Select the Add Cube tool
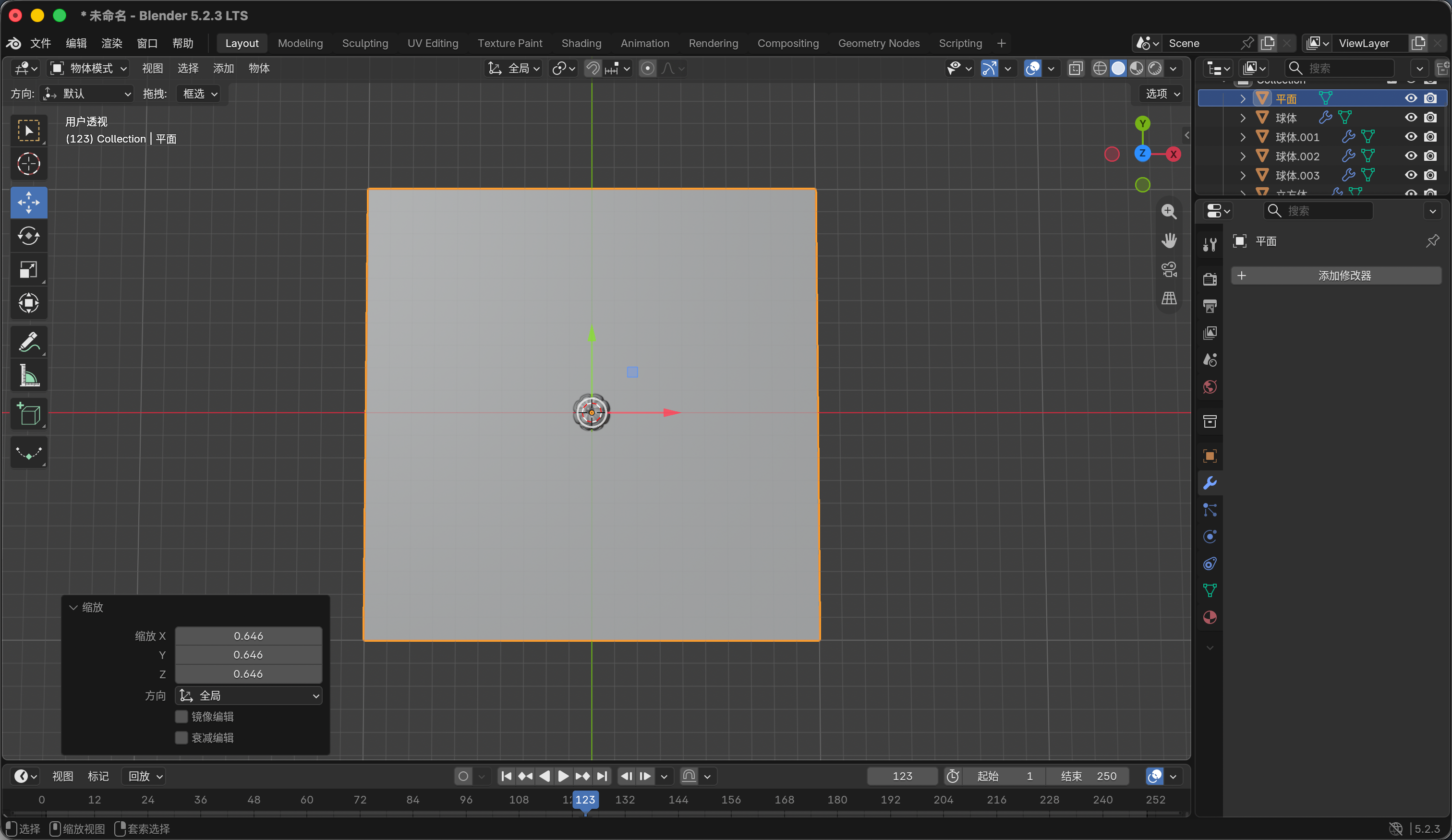The image size is (1452, 840). [x=28, y=414]
